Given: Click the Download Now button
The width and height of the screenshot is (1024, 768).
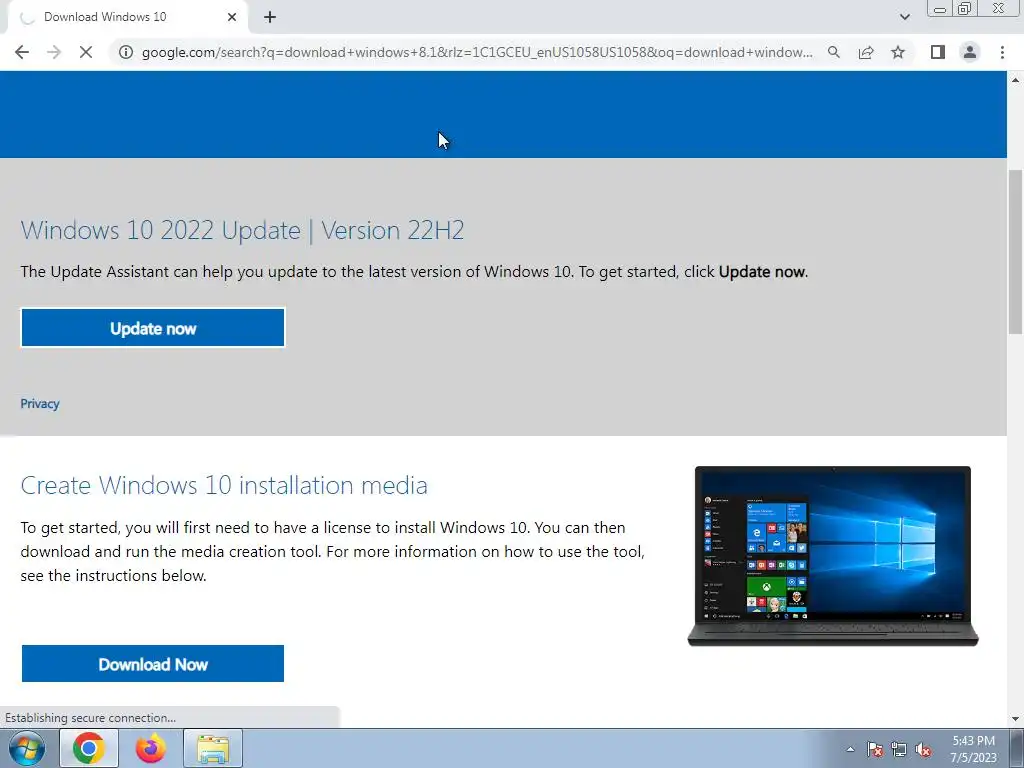Looking at the screenshot, I should 153,664.
